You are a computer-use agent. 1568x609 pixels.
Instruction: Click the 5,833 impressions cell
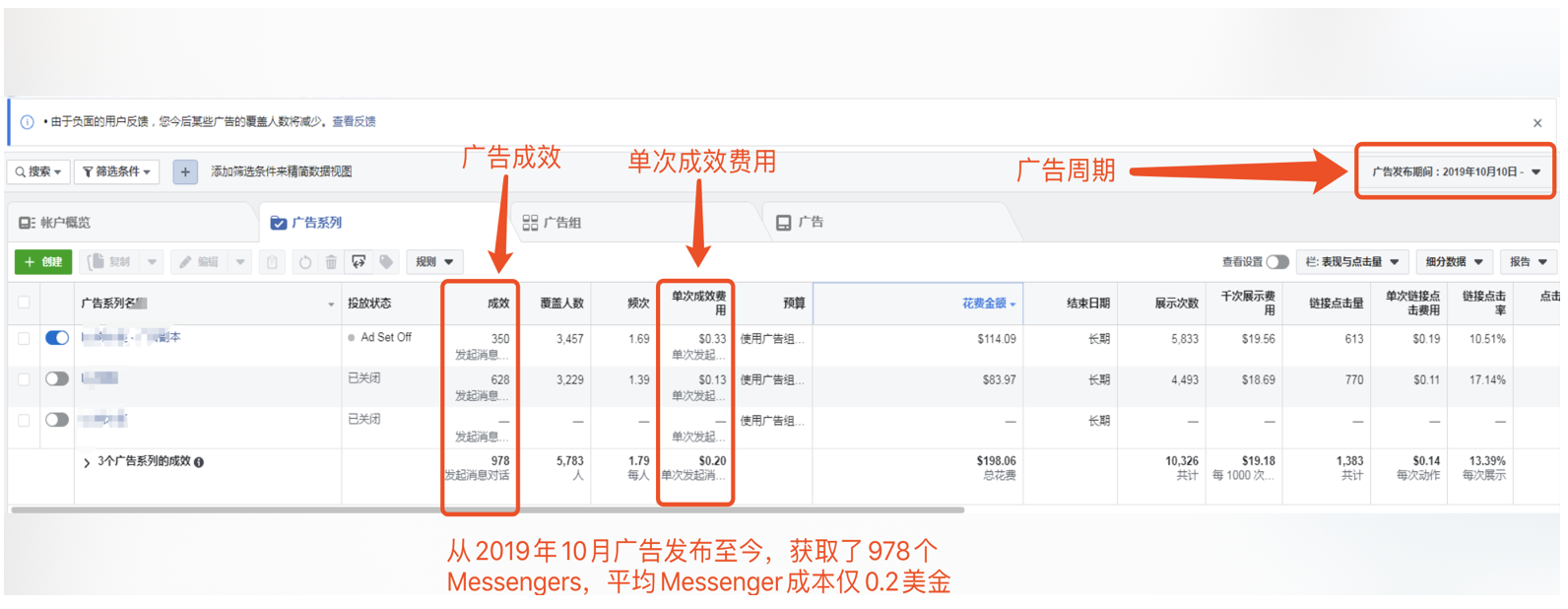click(1185, 339)
